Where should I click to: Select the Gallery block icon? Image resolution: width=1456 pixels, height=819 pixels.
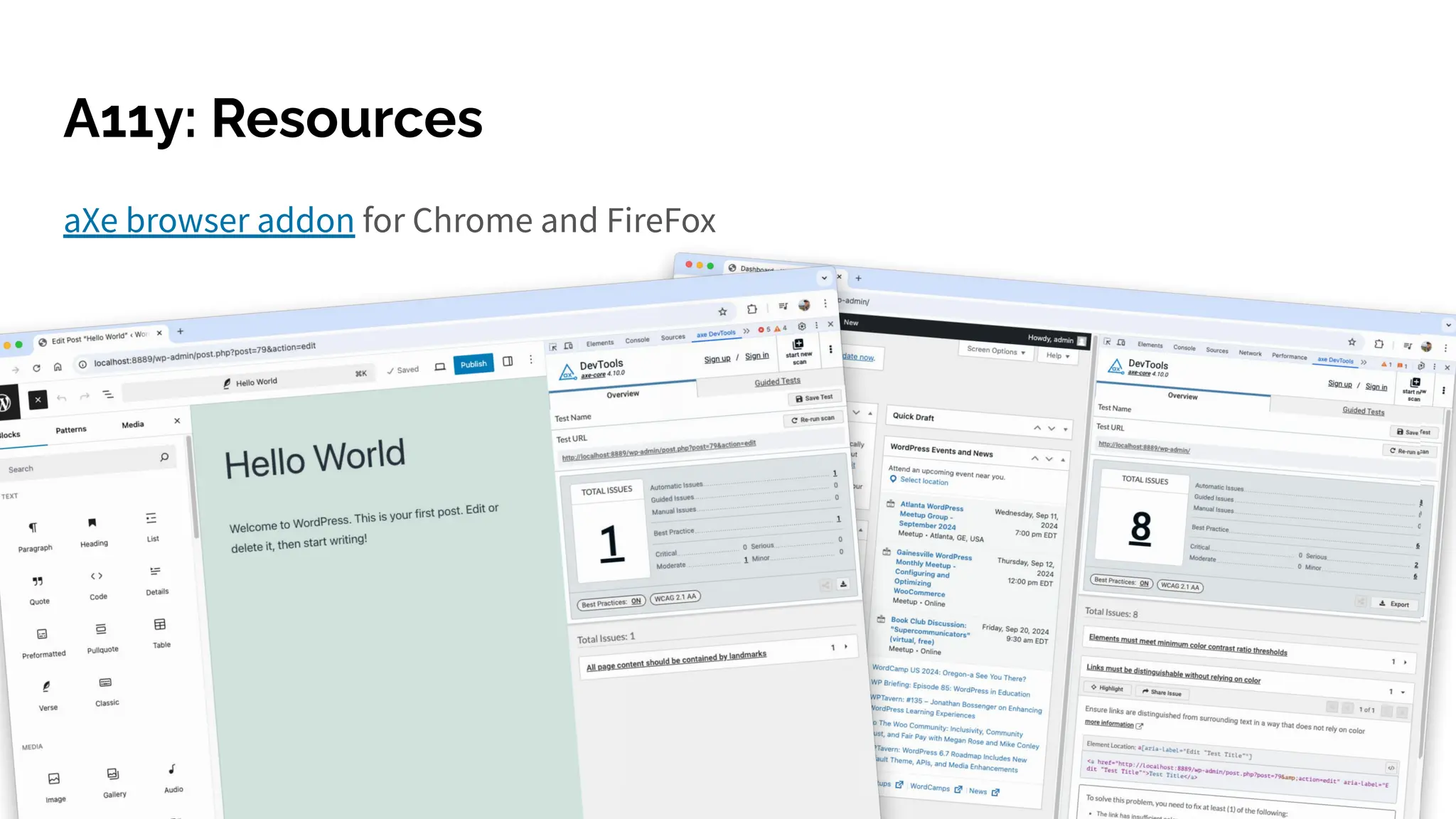point(113,773)
